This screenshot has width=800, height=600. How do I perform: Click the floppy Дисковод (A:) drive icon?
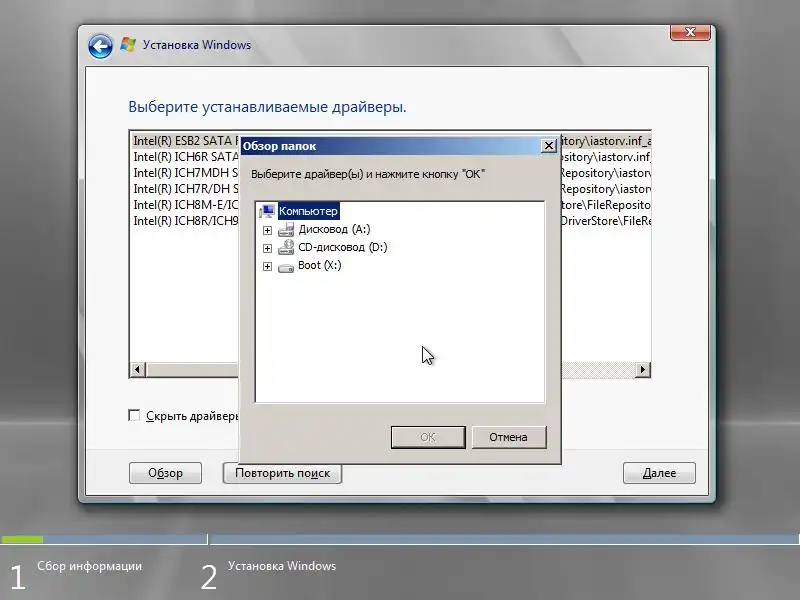pos(286,229)
